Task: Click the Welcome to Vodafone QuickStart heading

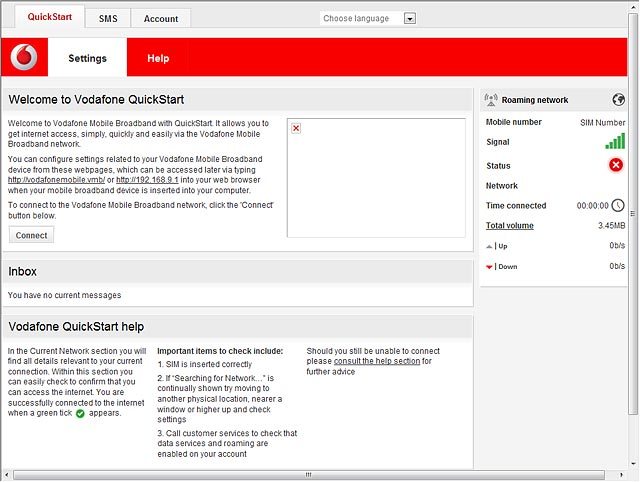Action: 96,100
